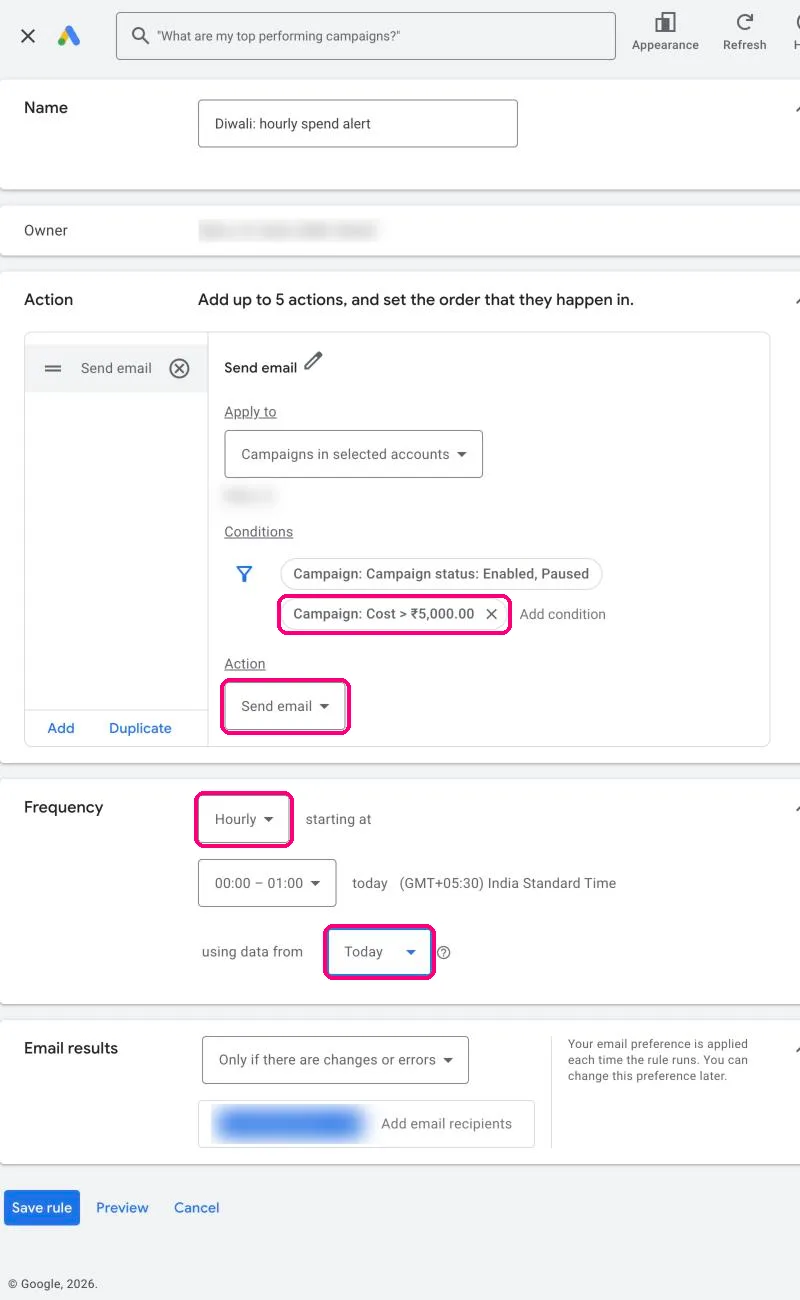This screenshot has width=800, height=1300.
Task: Click the blue conditions filter funnel icon
Action: click(244, 574)
